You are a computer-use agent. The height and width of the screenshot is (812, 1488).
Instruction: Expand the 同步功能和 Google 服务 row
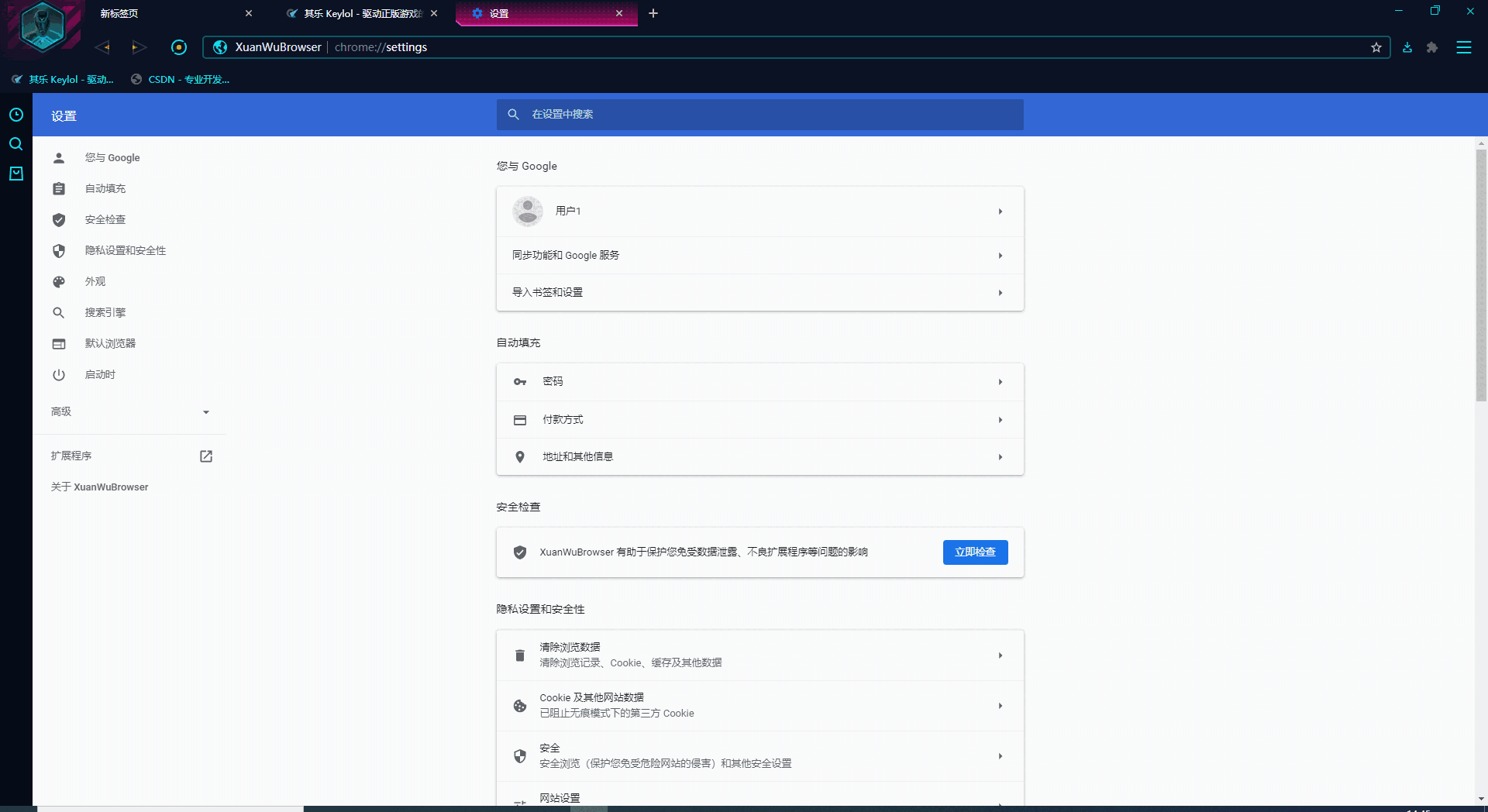[760, 255]
